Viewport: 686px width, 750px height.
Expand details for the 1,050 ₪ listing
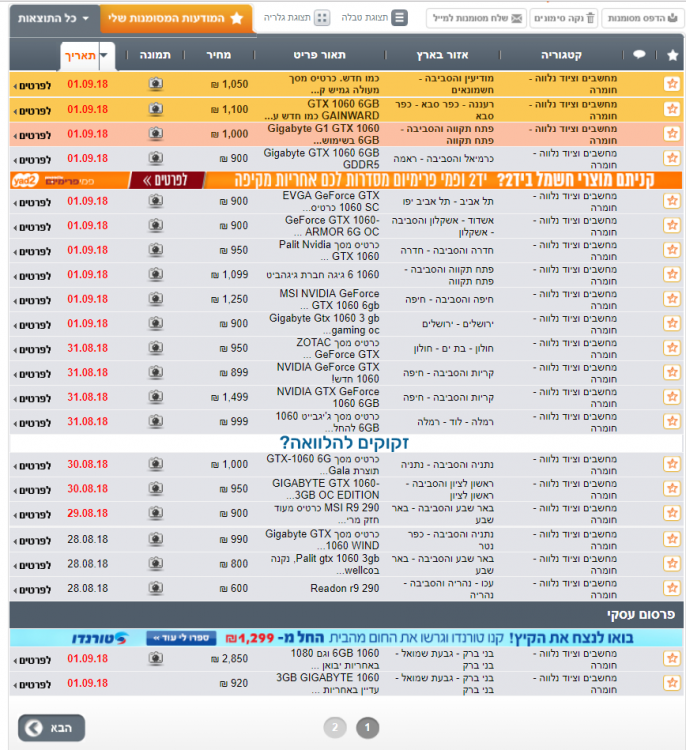(32, 86)
